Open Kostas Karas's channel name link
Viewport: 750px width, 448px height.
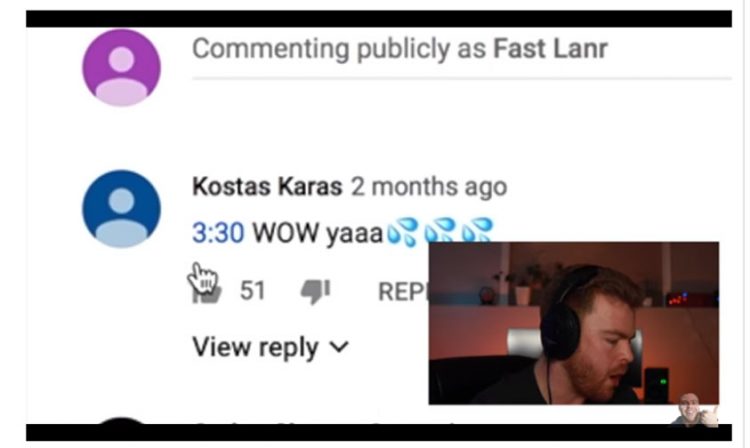pyautogui.click(x=267, y=186)
